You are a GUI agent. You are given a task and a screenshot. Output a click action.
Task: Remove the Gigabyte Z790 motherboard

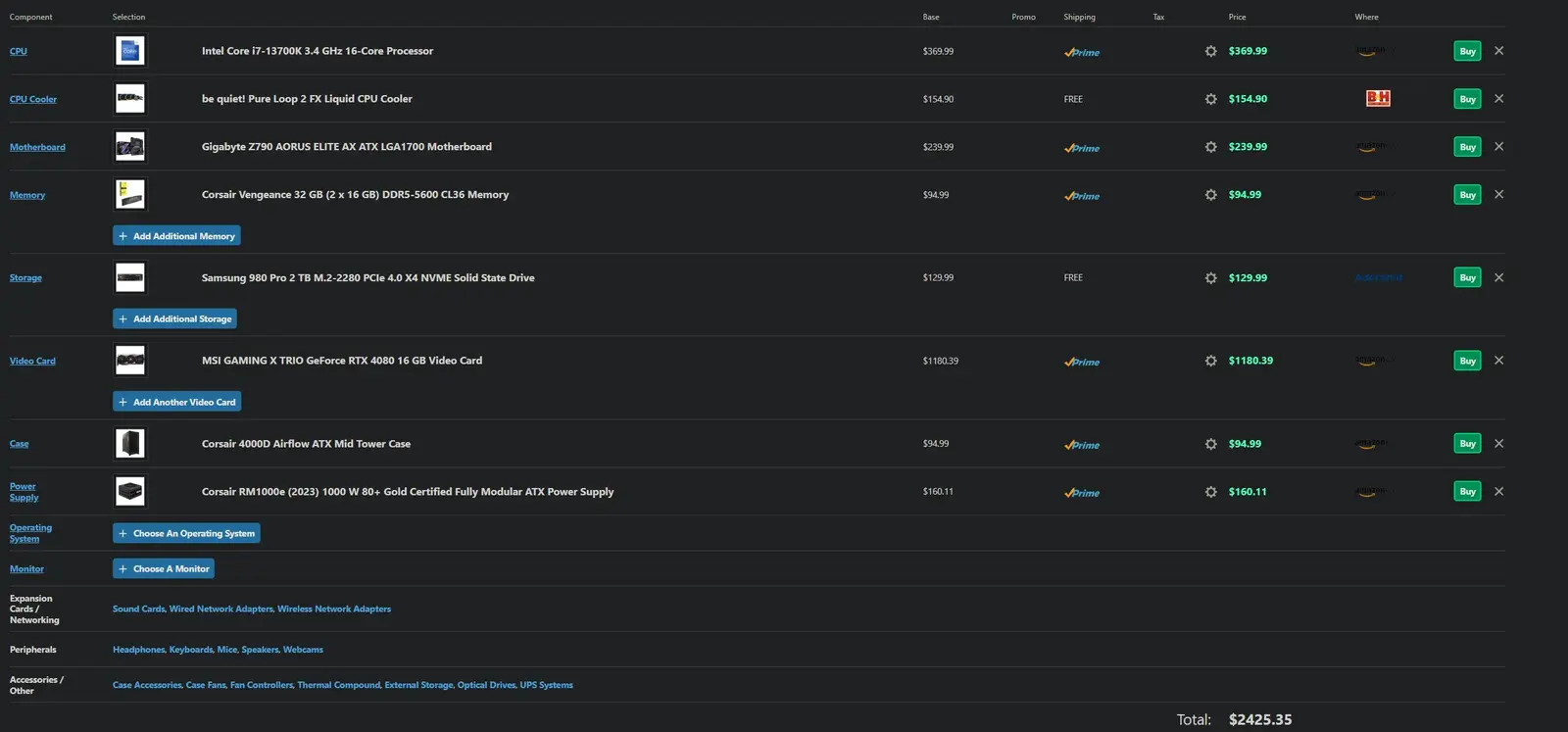click(1498, 147)
